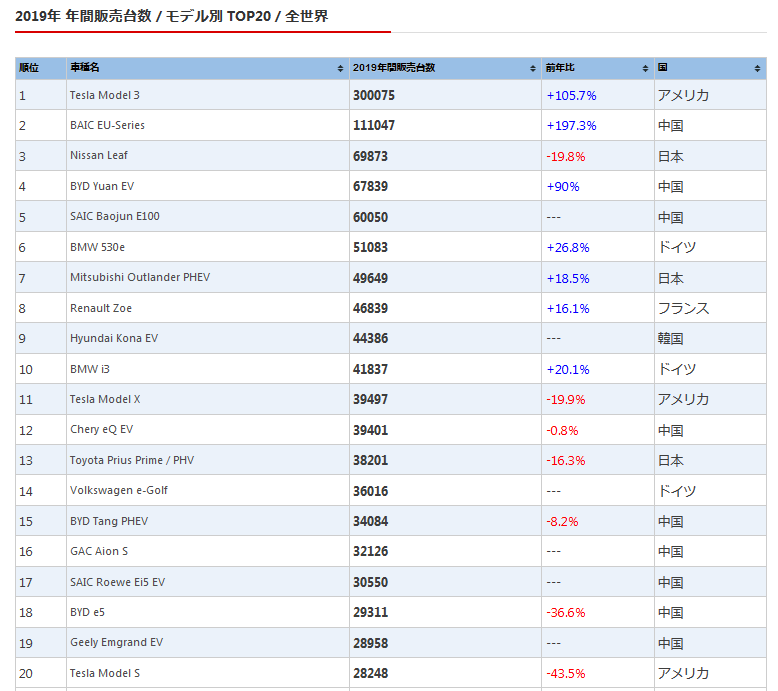Click the 2019年間販売台数 header text
The height and width of the screenshot is (691, 778).
394,67
